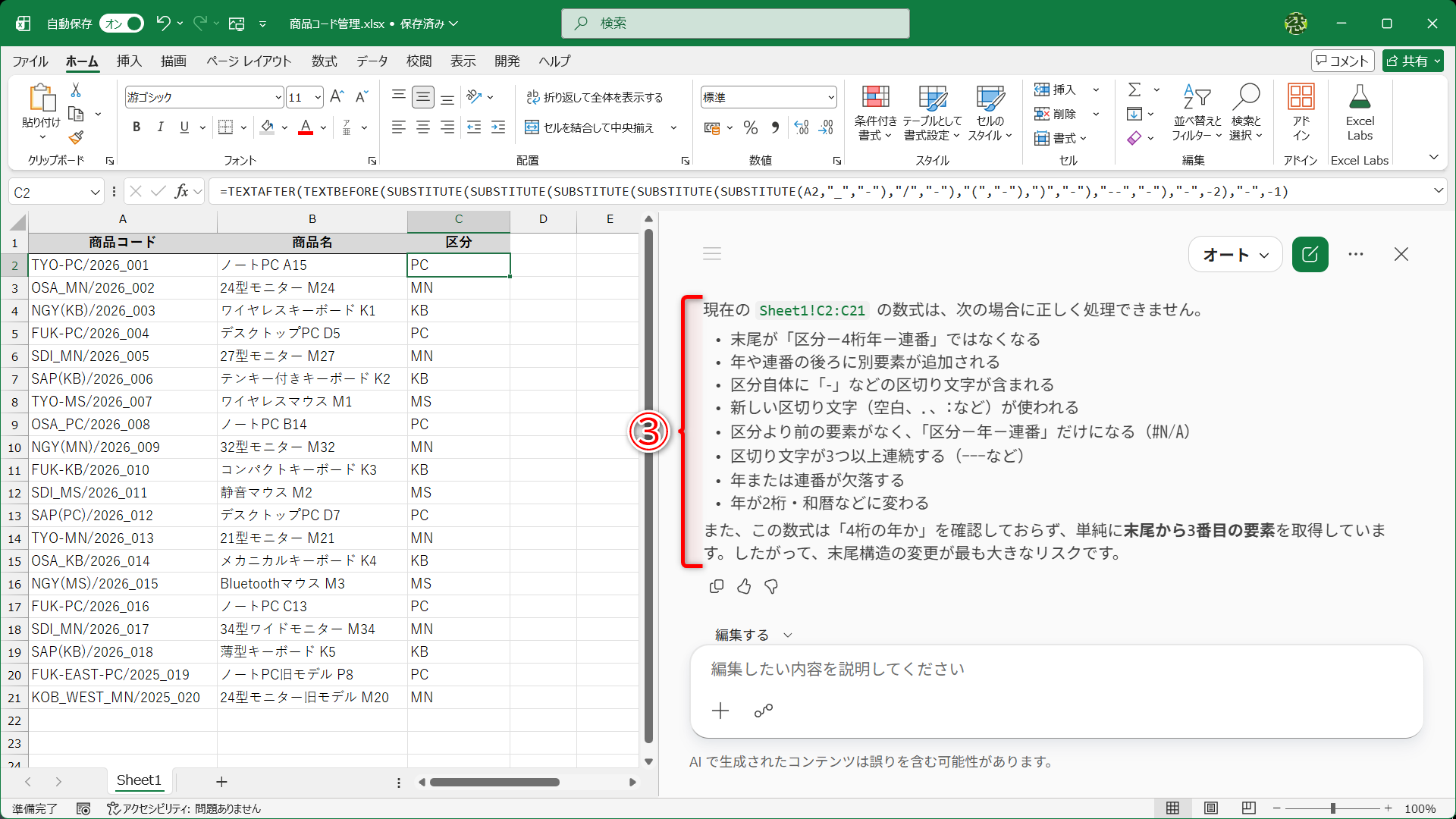
Task: Open the font name 游ゴシック dropdown
Action: 278,97
